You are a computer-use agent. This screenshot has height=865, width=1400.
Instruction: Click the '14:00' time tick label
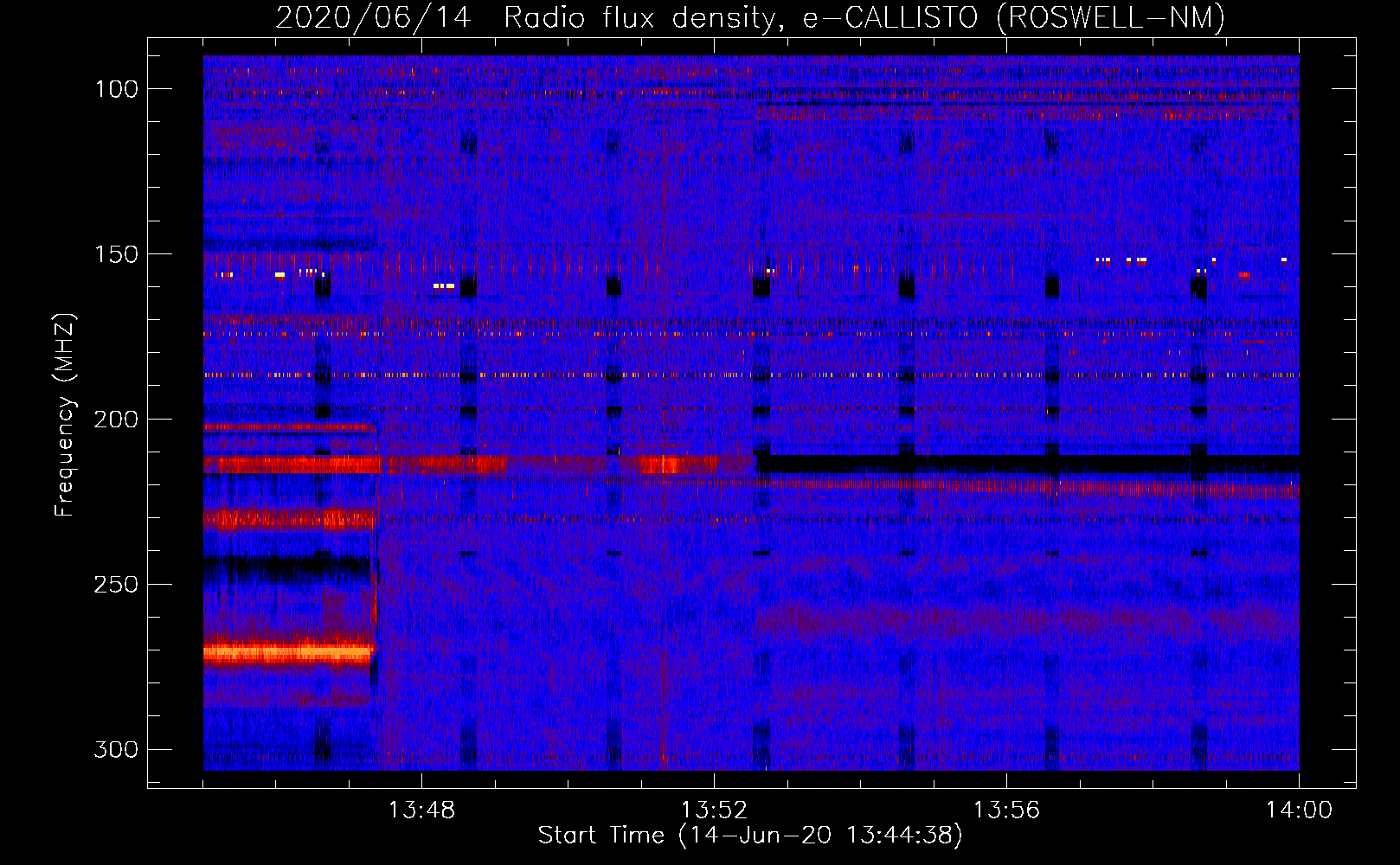click(1299, 811)
